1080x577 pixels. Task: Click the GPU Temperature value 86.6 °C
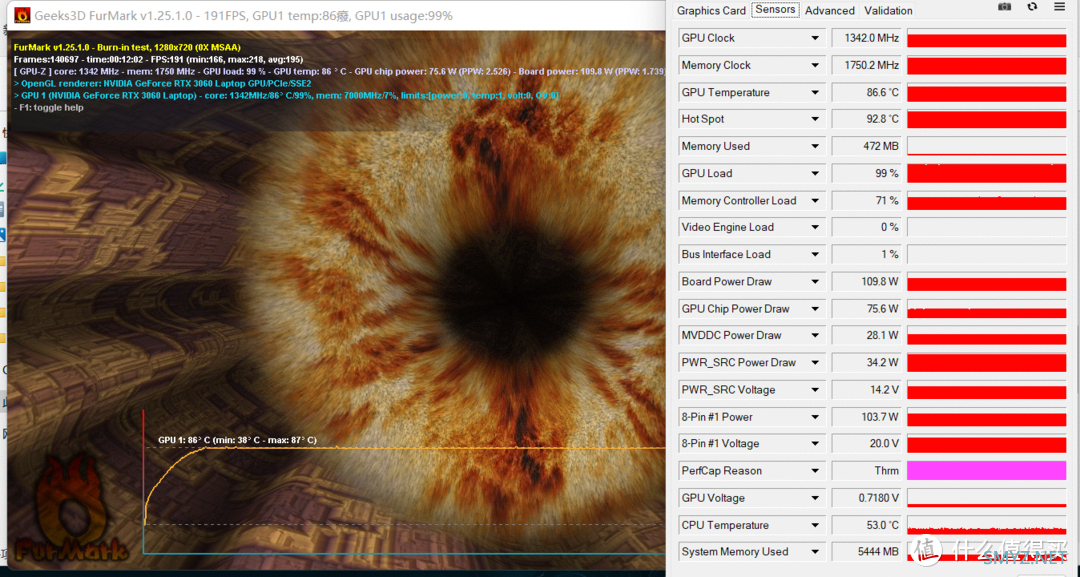pos(866,92)
